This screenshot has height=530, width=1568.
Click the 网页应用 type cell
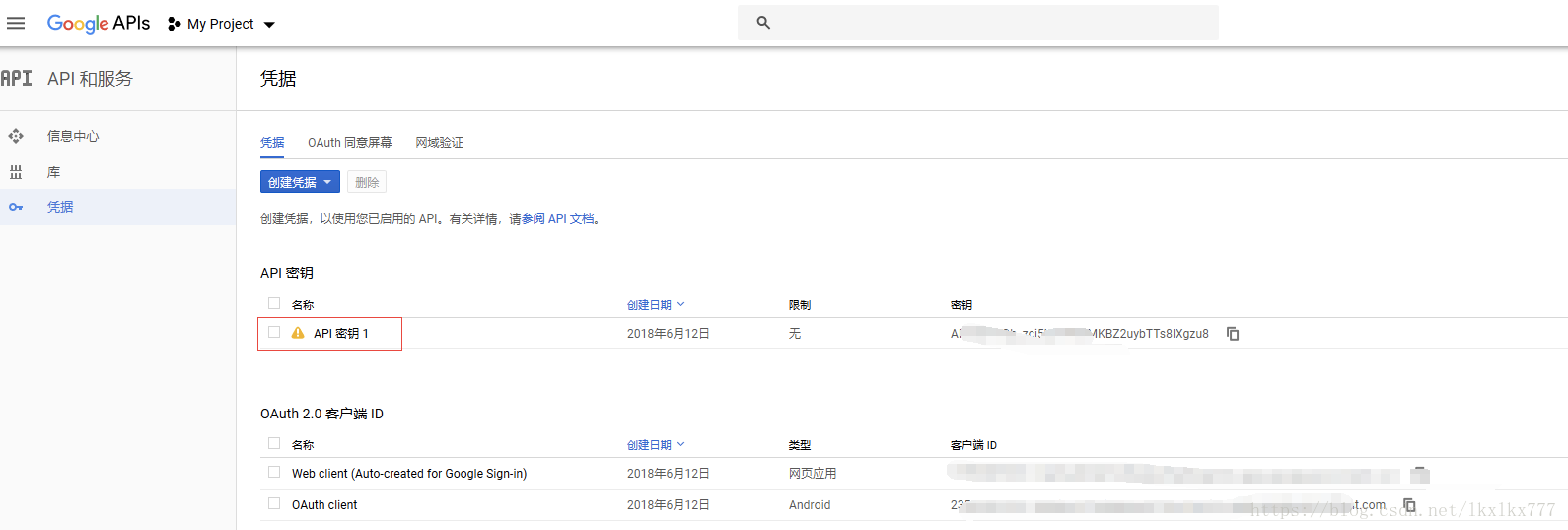coord(813,474)
